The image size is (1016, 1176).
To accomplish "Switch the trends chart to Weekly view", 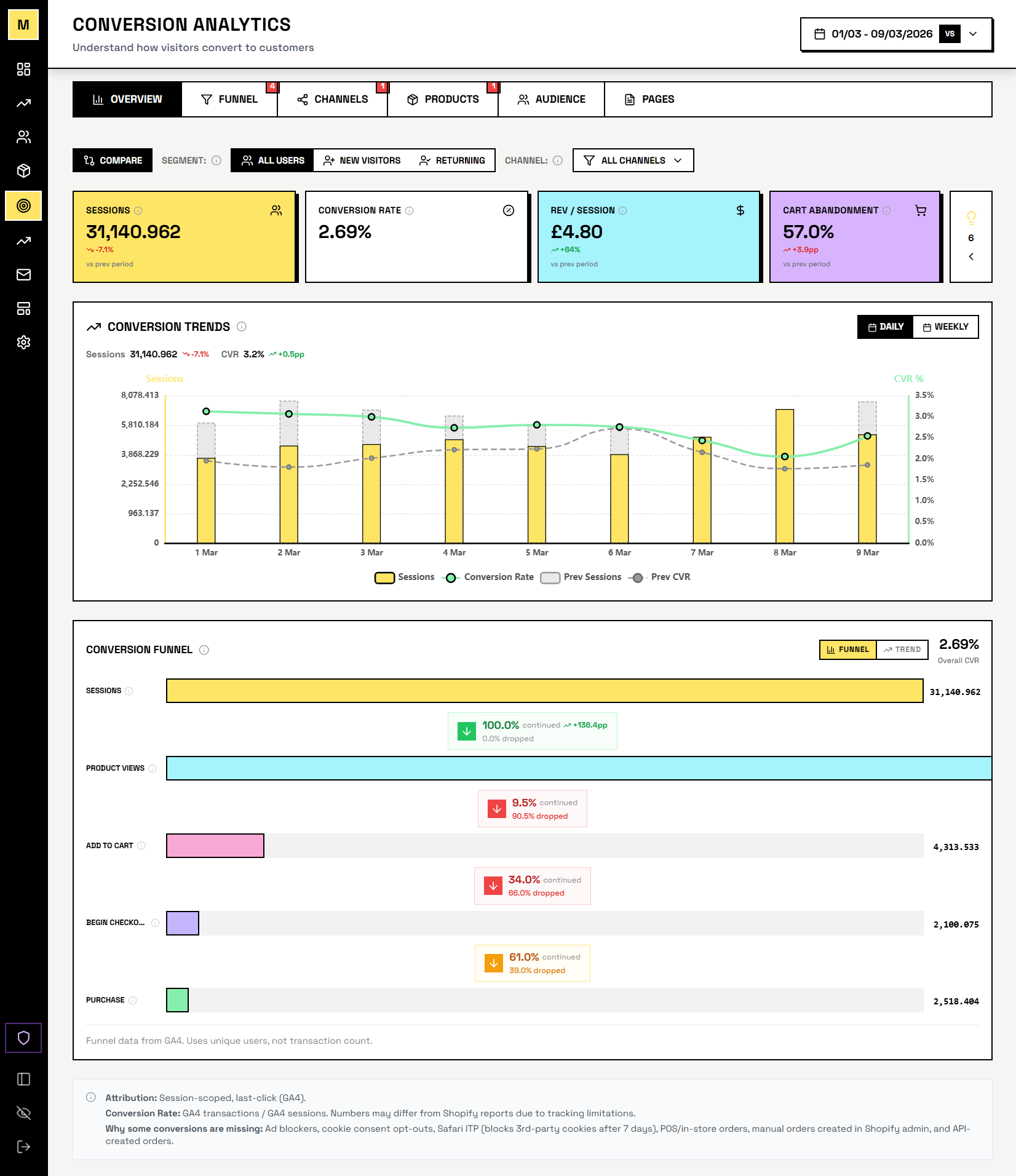I will click(x=945, y=327).
